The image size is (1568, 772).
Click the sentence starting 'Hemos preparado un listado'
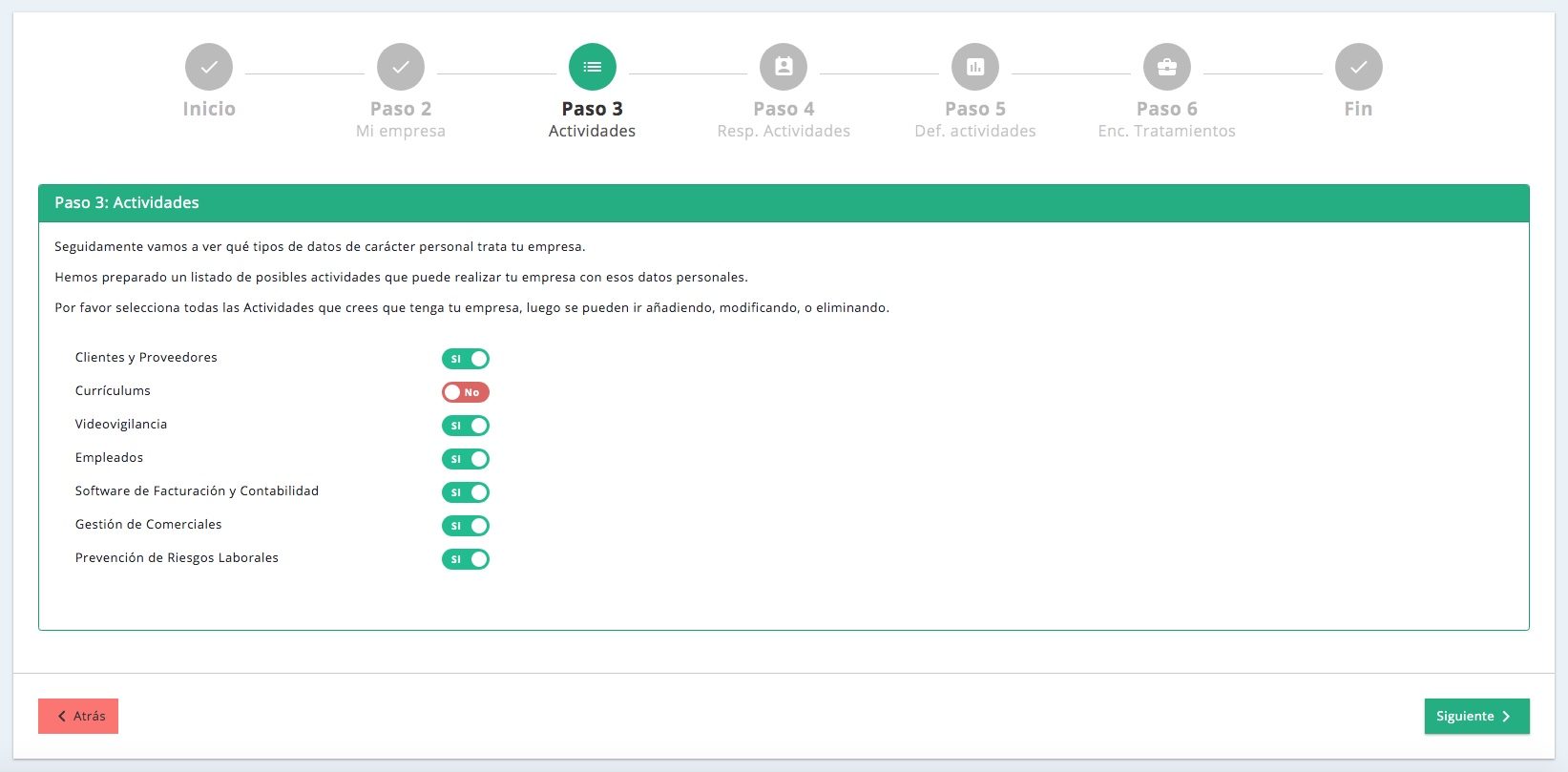point(401,278)
